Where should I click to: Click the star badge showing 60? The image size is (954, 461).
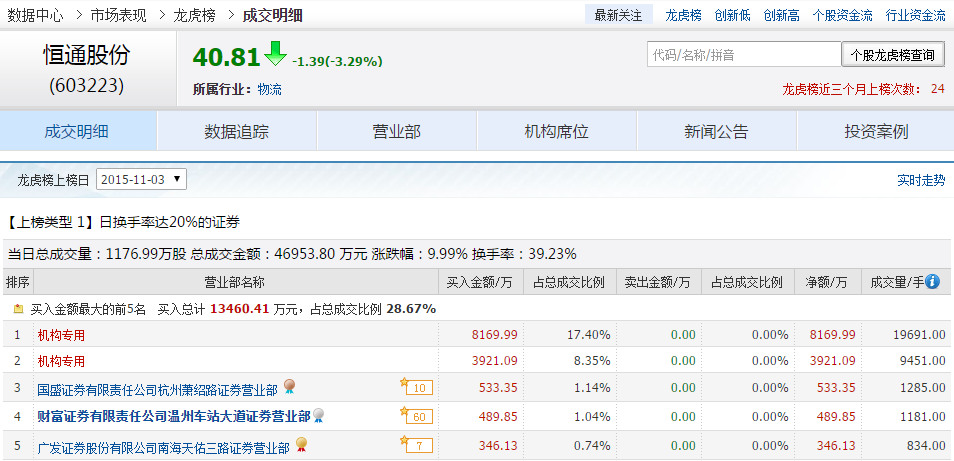click(x=416, y=416)
